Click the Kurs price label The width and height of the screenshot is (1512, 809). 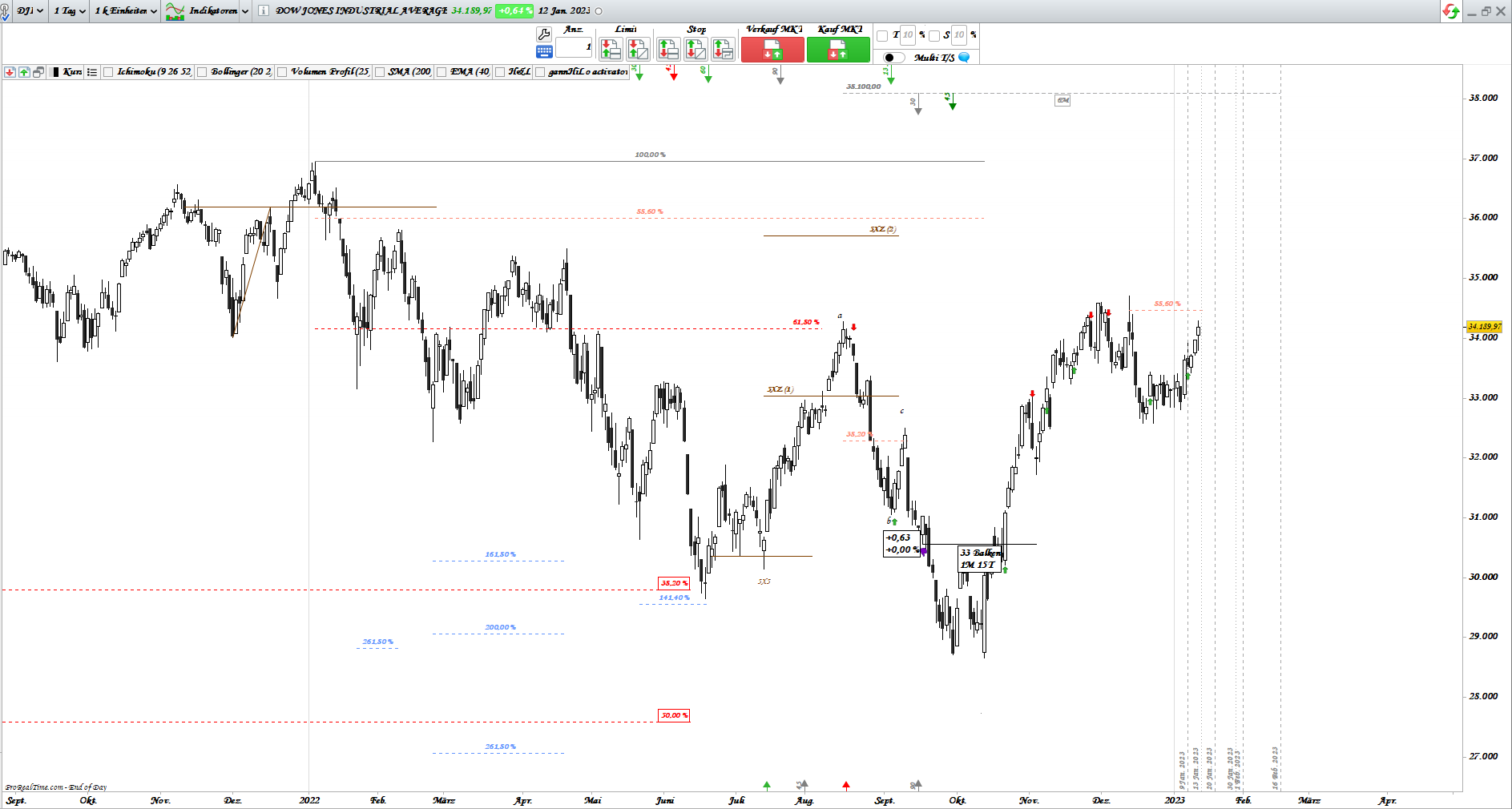72,72
